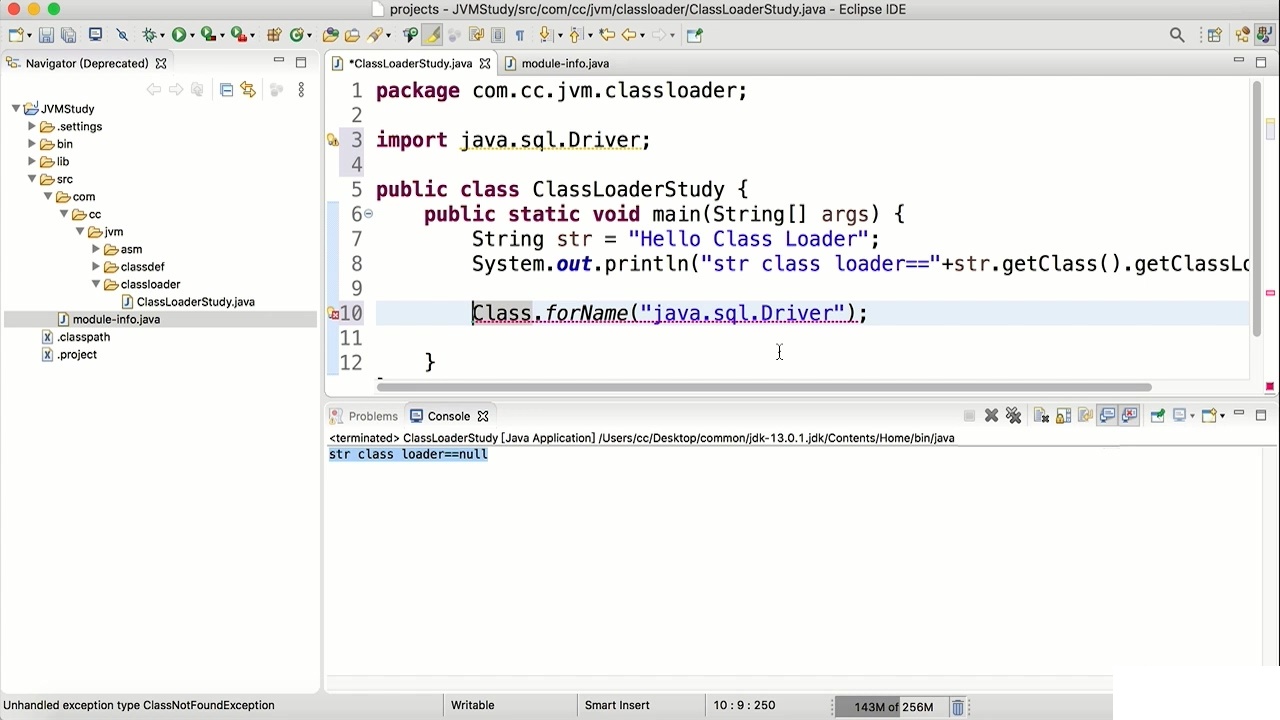Click the editor horizontal scrollbar
The height and width of the screenshot is (720, 1280).
pyautogui.click(x=765, y=387)
